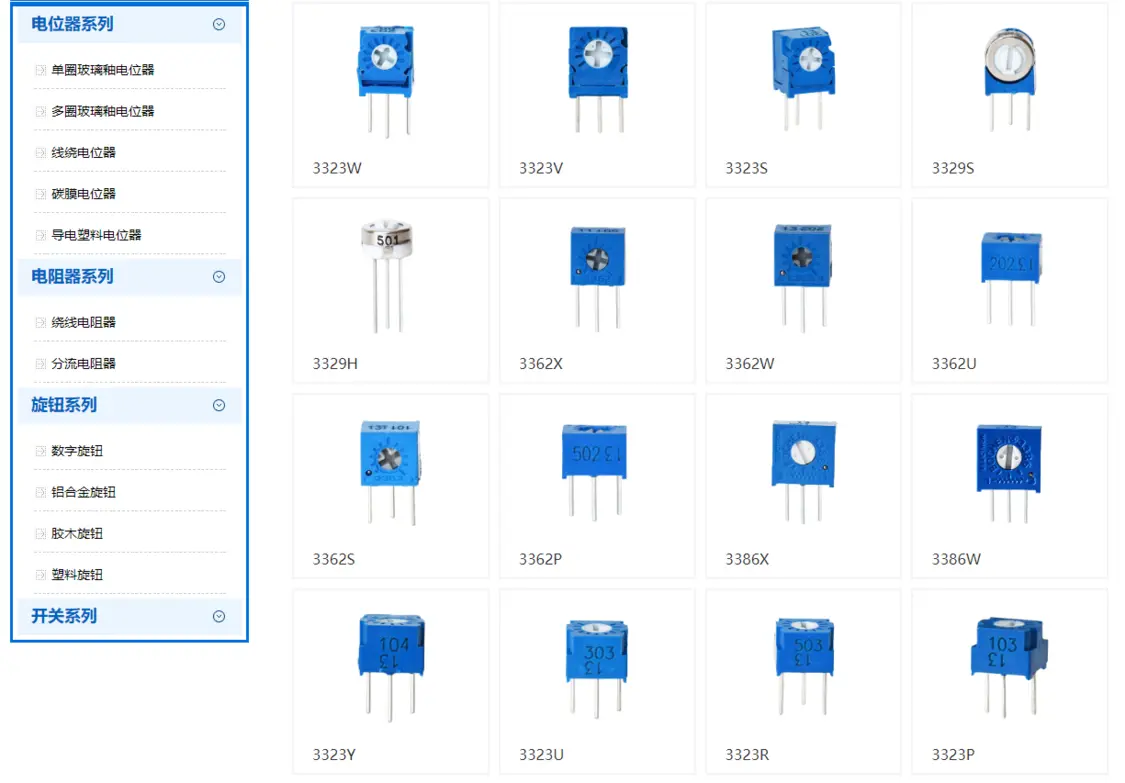The image size is (1125, 783).
Task: Toggle the 旋钮系列 section chevron
Action: click(219, 406)
